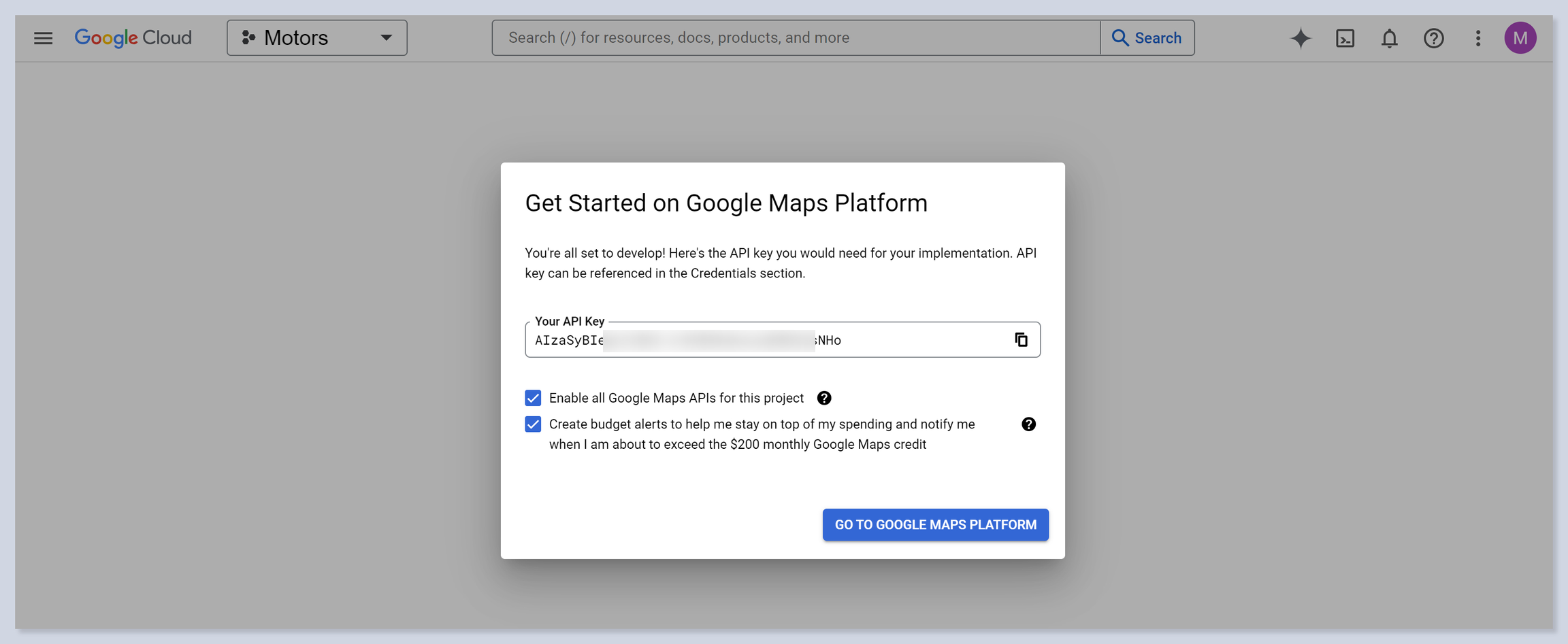The width and height of the screenshot is (1568, 644).
Task: Copy the API key to clipboard
Action: 1021,339
